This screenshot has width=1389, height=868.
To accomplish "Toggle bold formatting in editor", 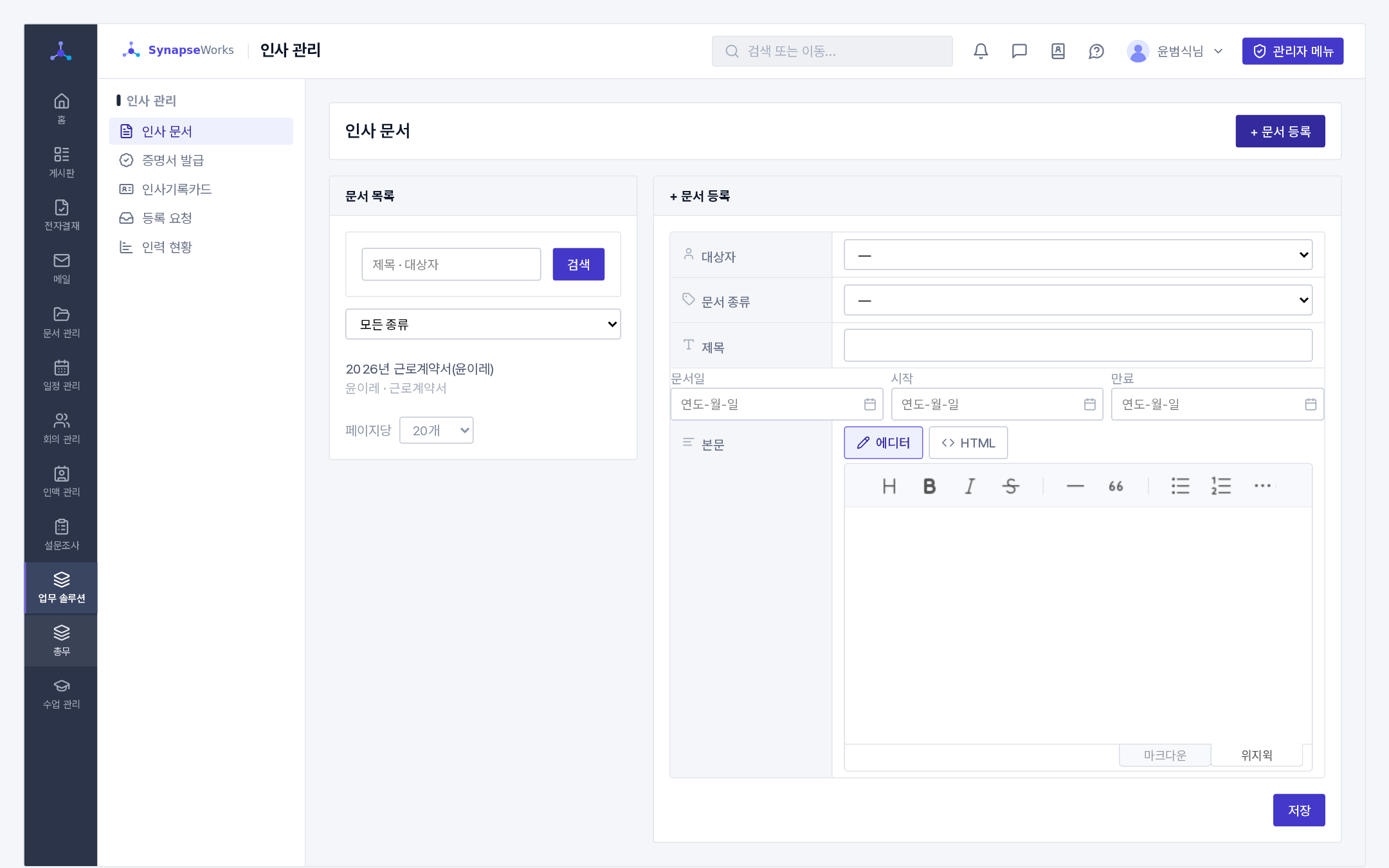I will (929, 486).
